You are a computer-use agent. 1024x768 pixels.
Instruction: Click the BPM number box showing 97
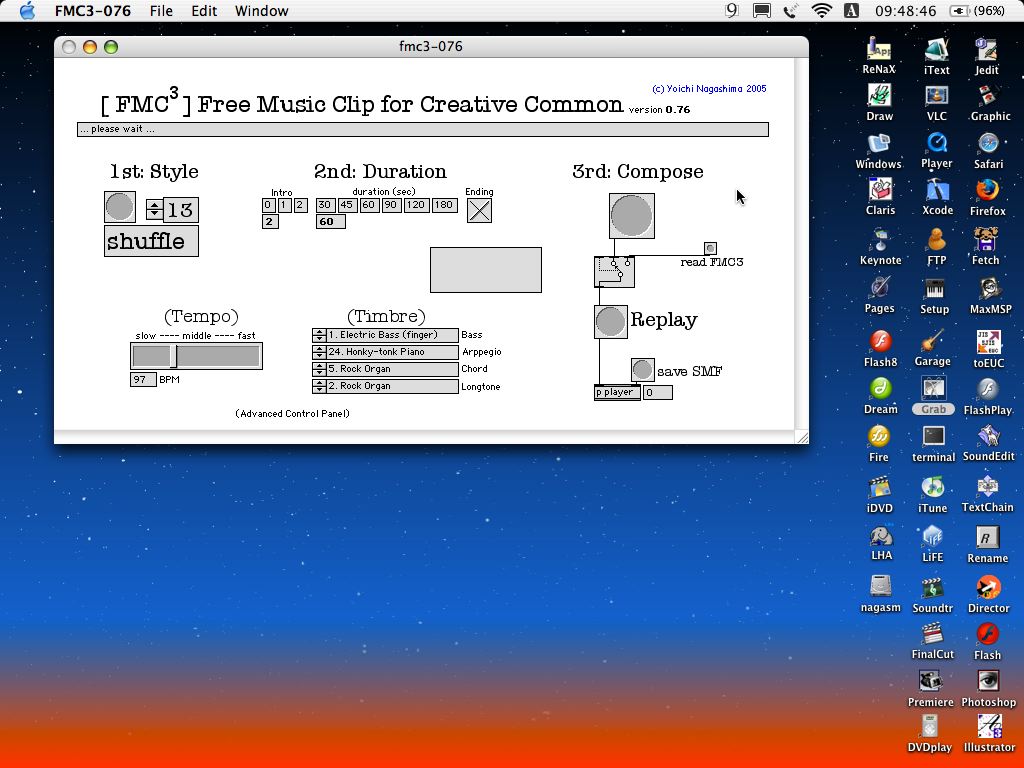[x=143, y=379]
